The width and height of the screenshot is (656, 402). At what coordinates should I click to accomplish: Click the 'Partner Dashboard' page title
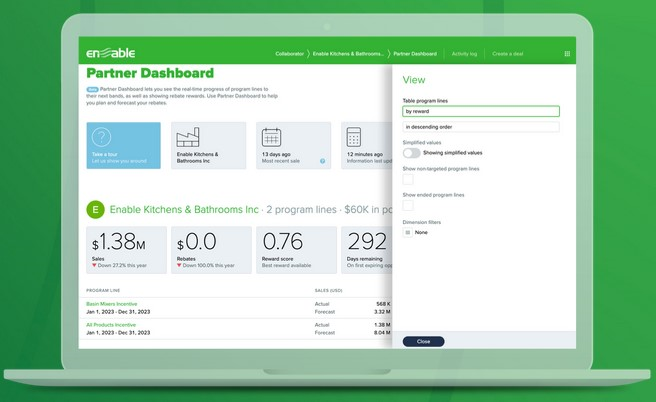(x=150, y=73)
